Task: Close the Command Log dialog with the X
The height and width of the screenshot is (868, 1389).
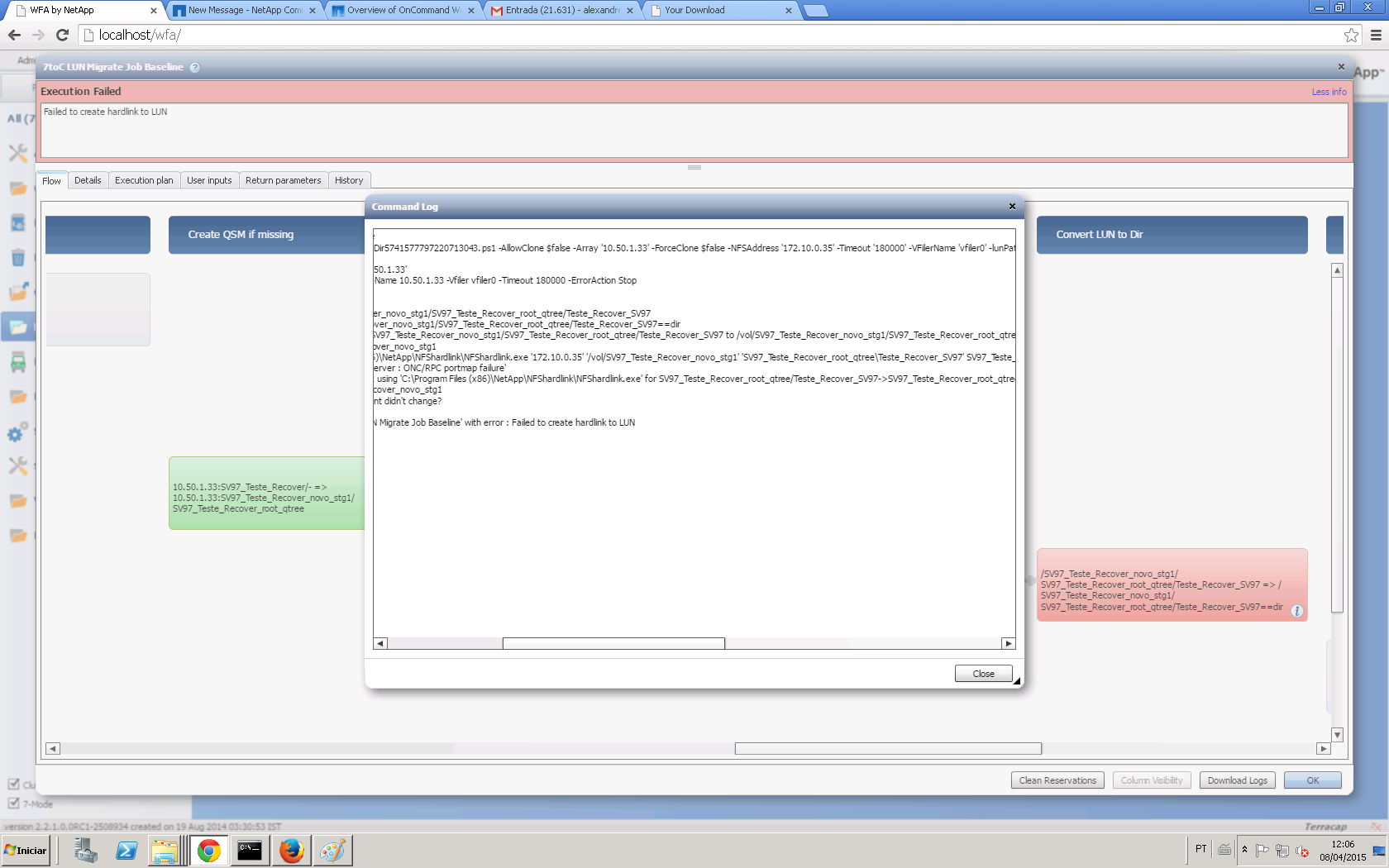Action: click(1012, 207)
